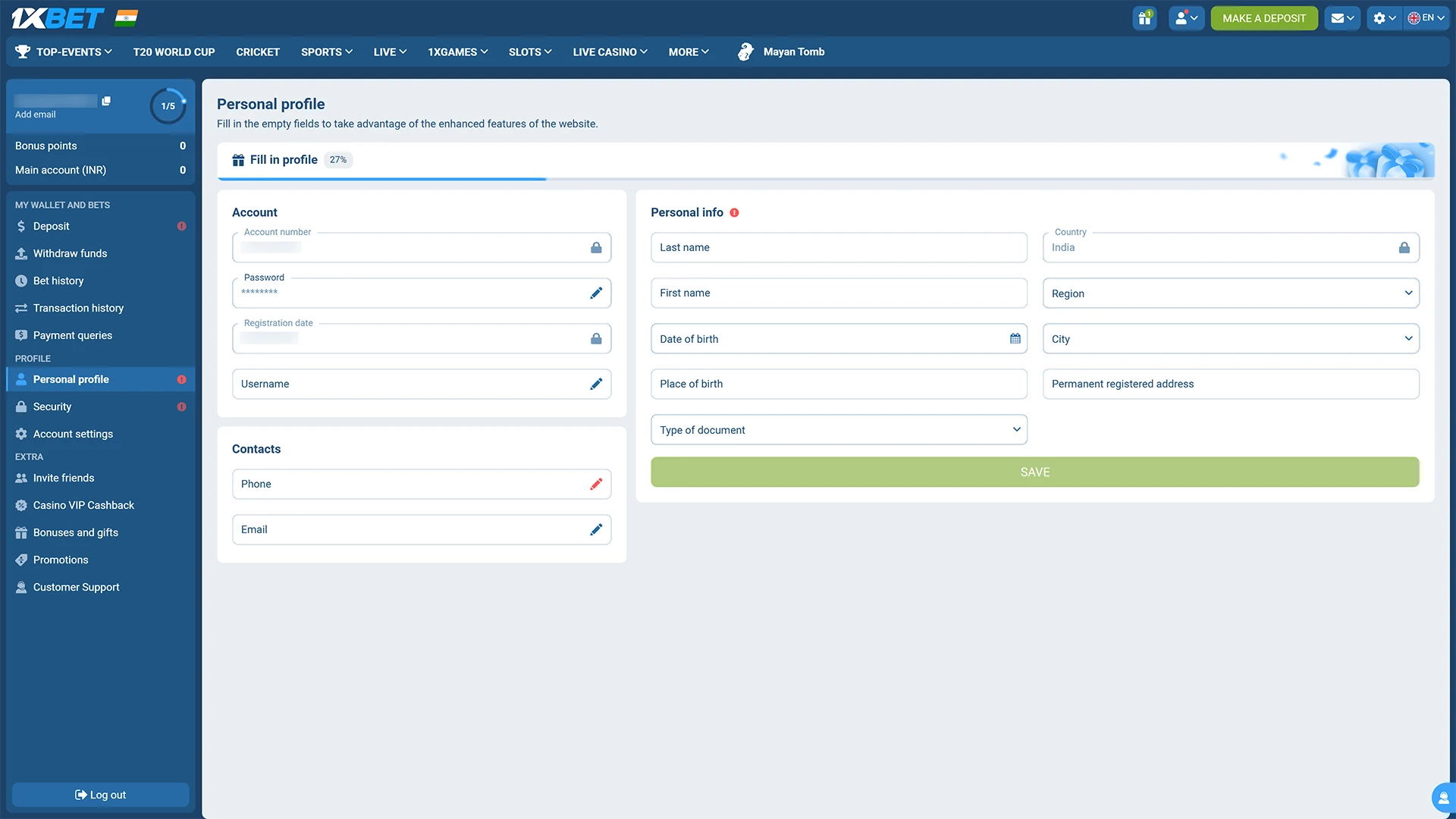This screenshot has height=819, width=1456.
Task: Click the envelope messages icon
Action: click(1338, 17)
